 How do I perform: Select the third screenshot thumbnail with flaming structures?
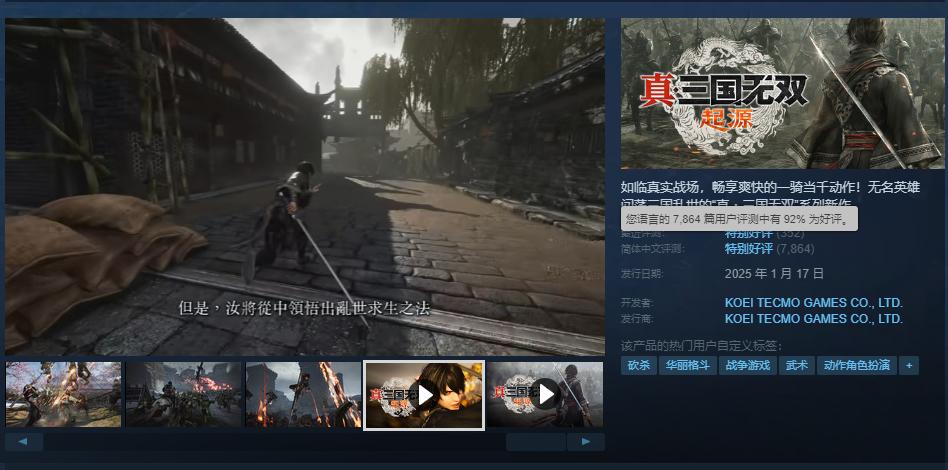pyautogui.click(x=304, y=394)
